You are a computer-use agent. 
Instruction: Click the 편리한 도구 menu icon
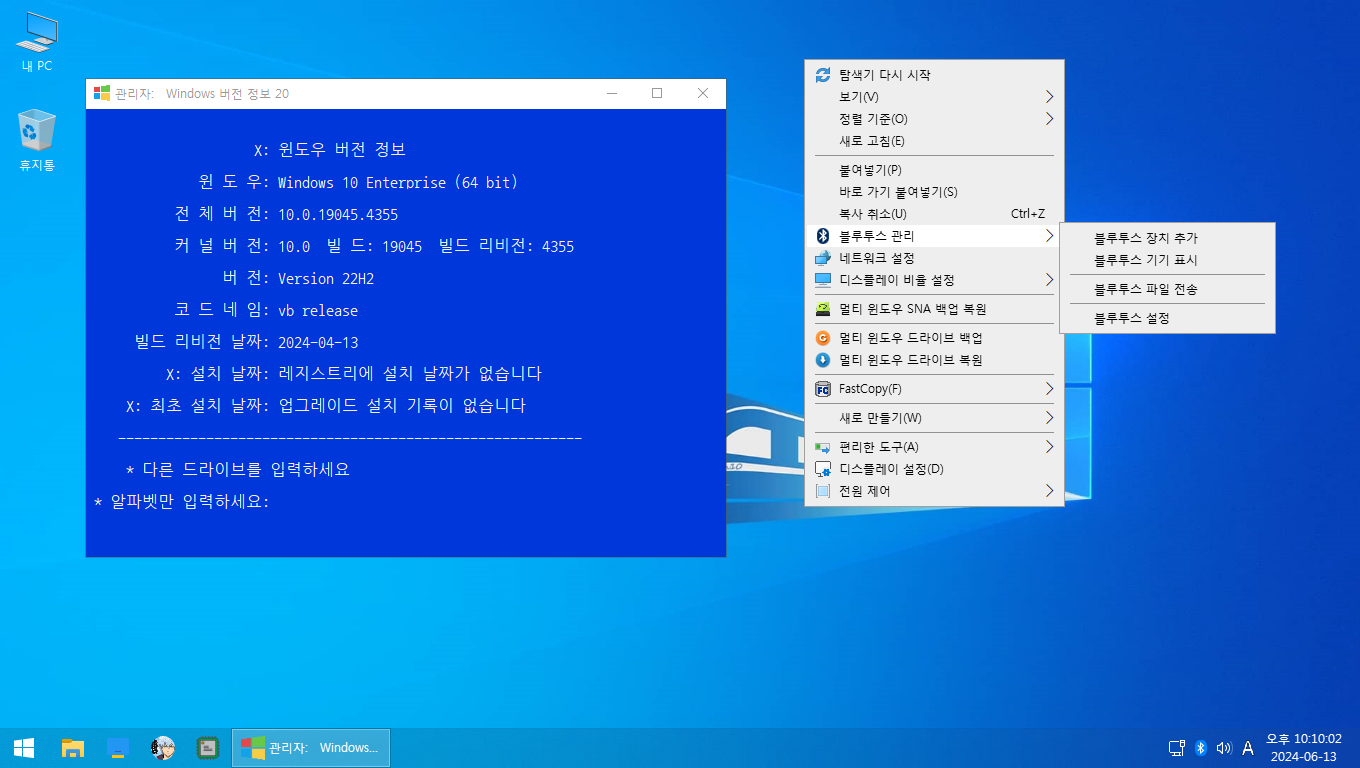point(823,447)
